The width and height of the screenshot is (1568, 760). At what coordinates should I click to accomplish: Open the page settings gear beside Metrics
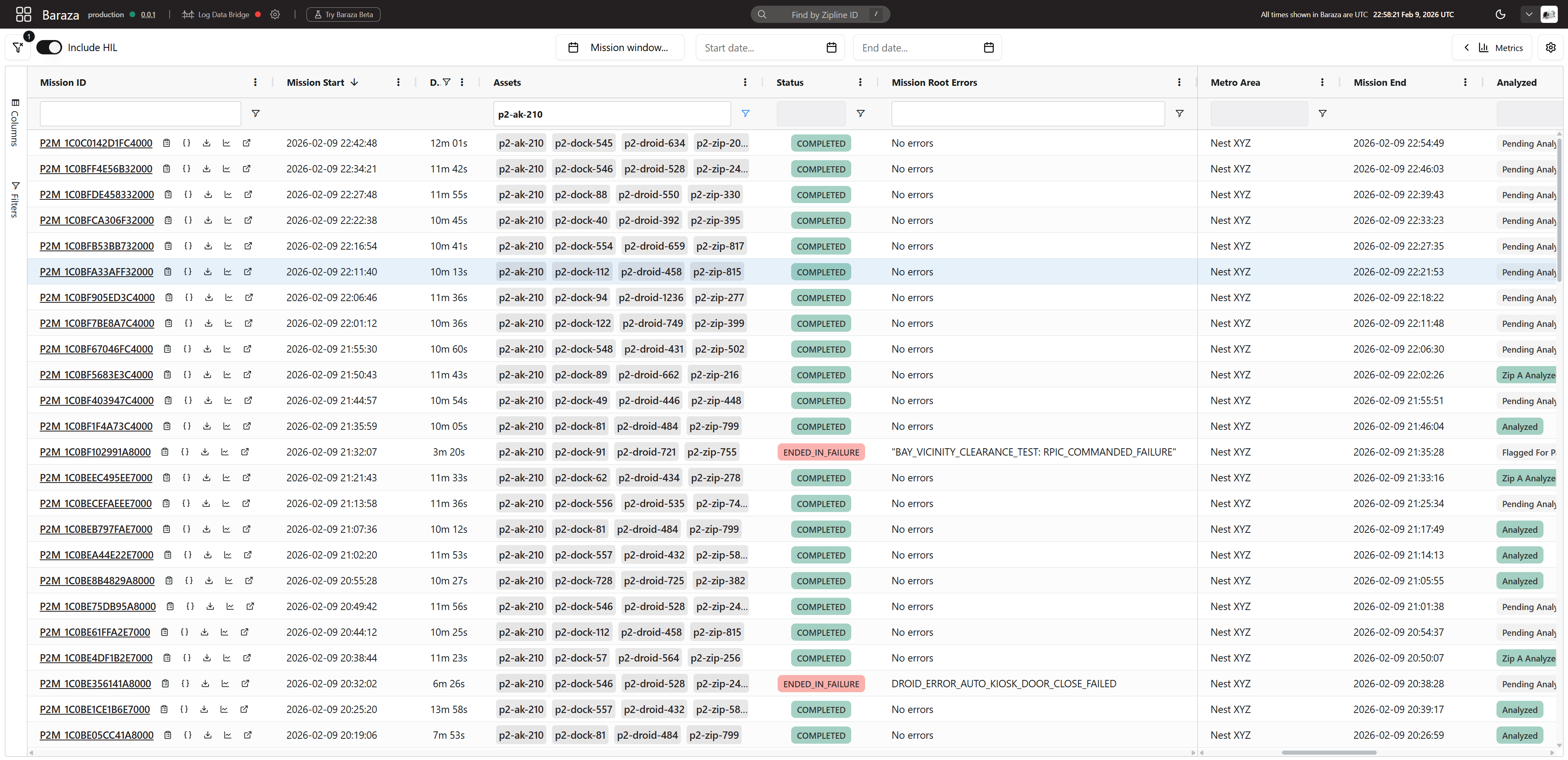point(1550,47)
